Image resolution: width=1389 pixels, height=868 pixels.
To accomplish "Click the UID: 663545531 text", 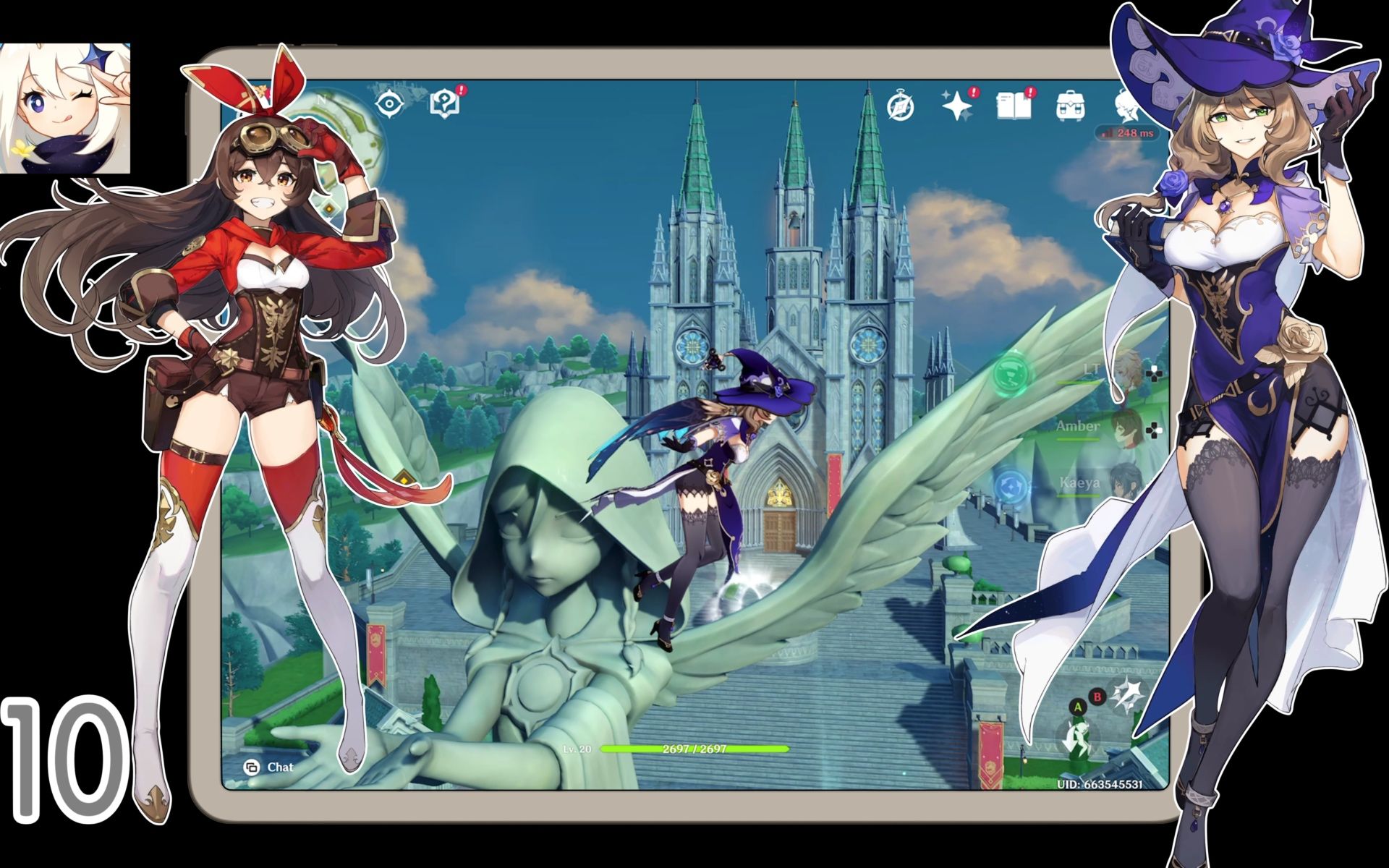I will (x=1100, y=784).
